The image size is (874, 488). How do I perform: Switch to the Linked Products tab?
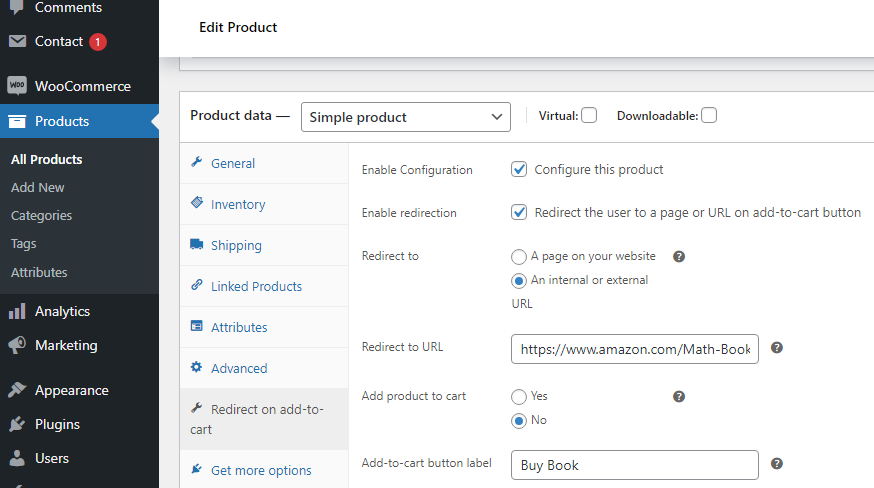coord(256,286)
